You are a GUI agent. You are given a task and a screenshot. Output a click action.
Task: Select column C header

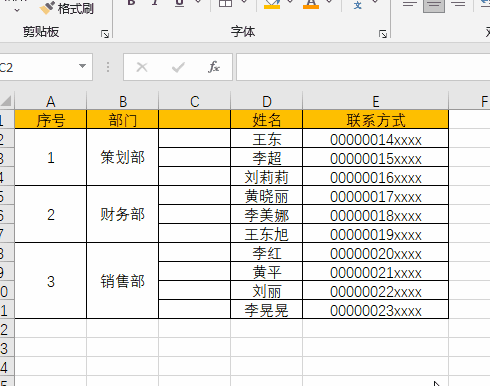click(x=195, y=101)
